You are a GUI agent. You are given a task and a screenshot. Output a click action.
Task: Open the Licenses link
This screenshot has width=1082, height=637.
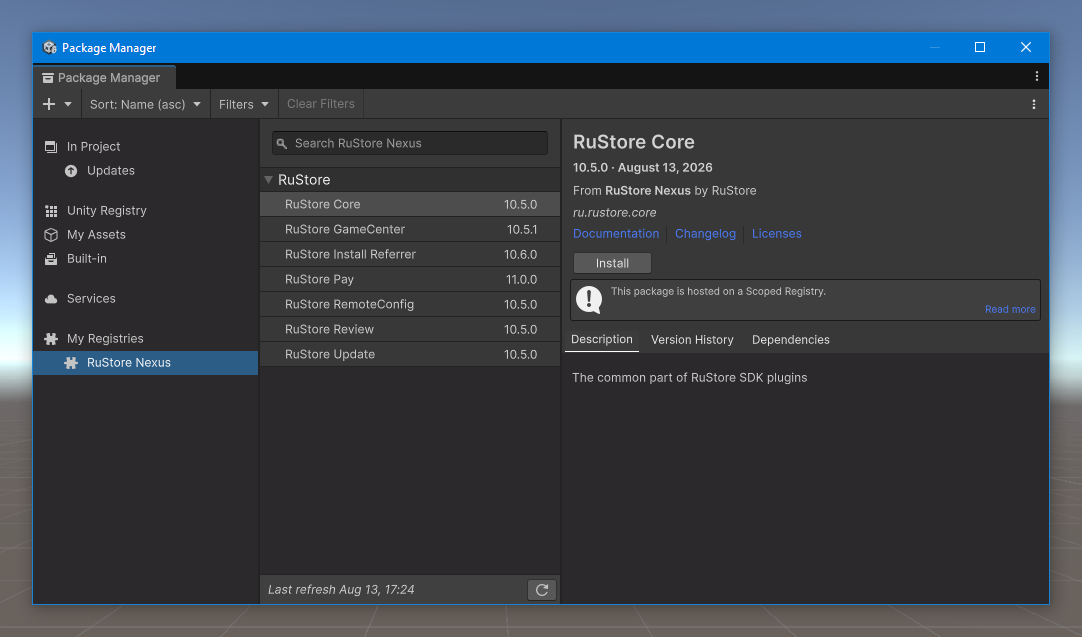[776, 233]
